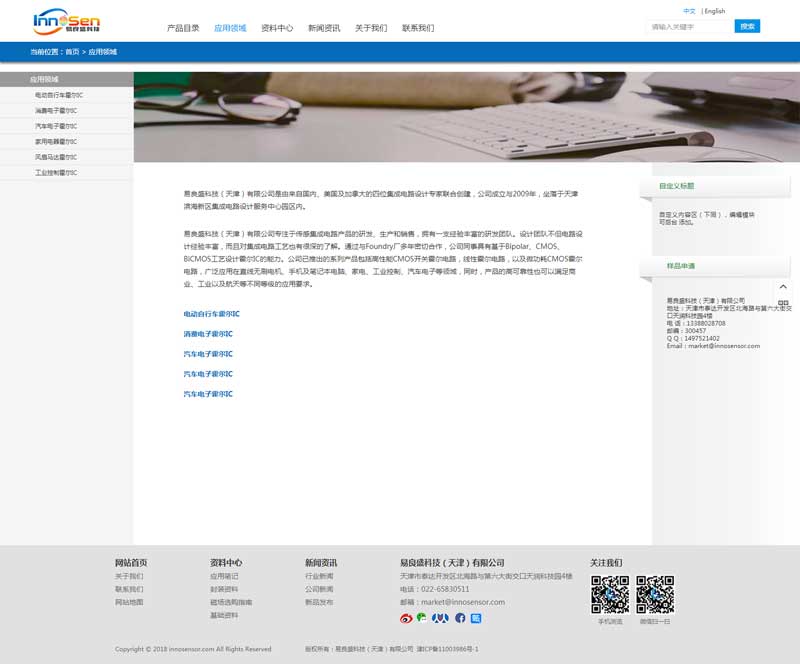Image resolution: width=800 pixels, height=664 pixels.
Task: Open the 资料中心 menu item
Action: click(x=277, y=28)
